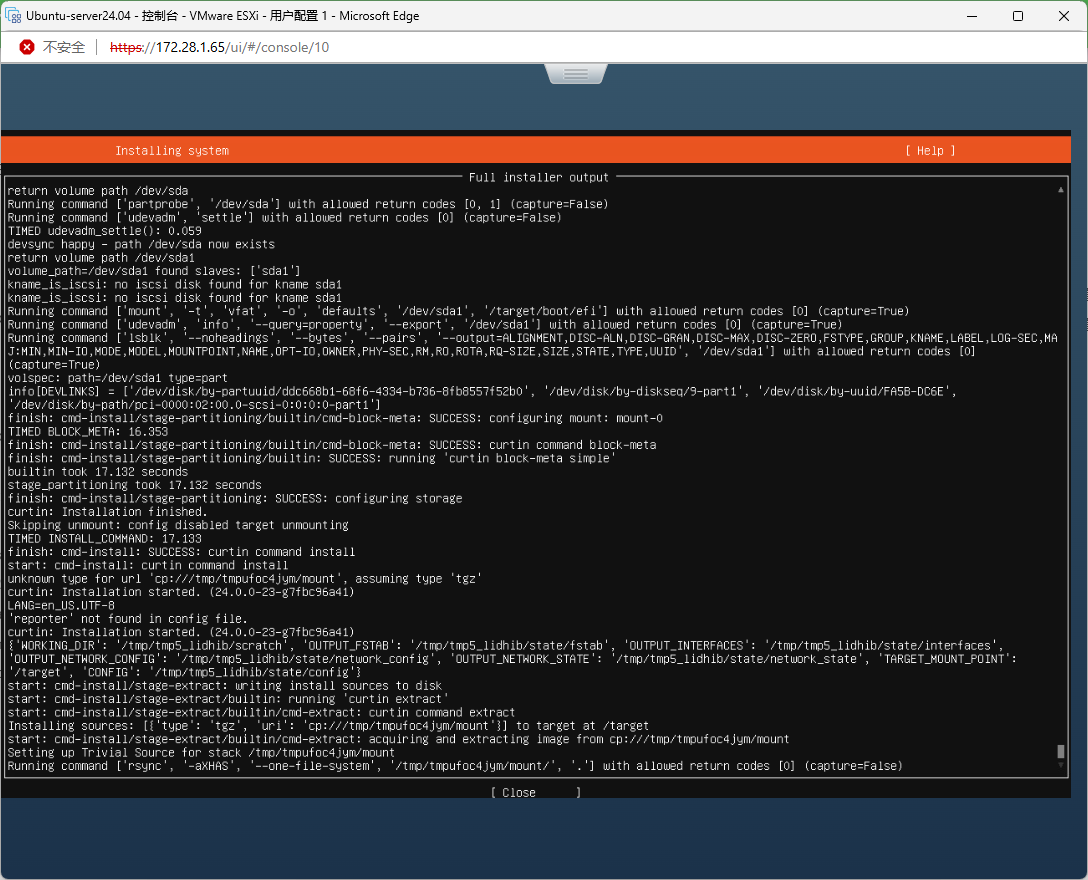Click the scrollbar up arrow in output panel
Screen dimensions: 1088x880
1061,189
